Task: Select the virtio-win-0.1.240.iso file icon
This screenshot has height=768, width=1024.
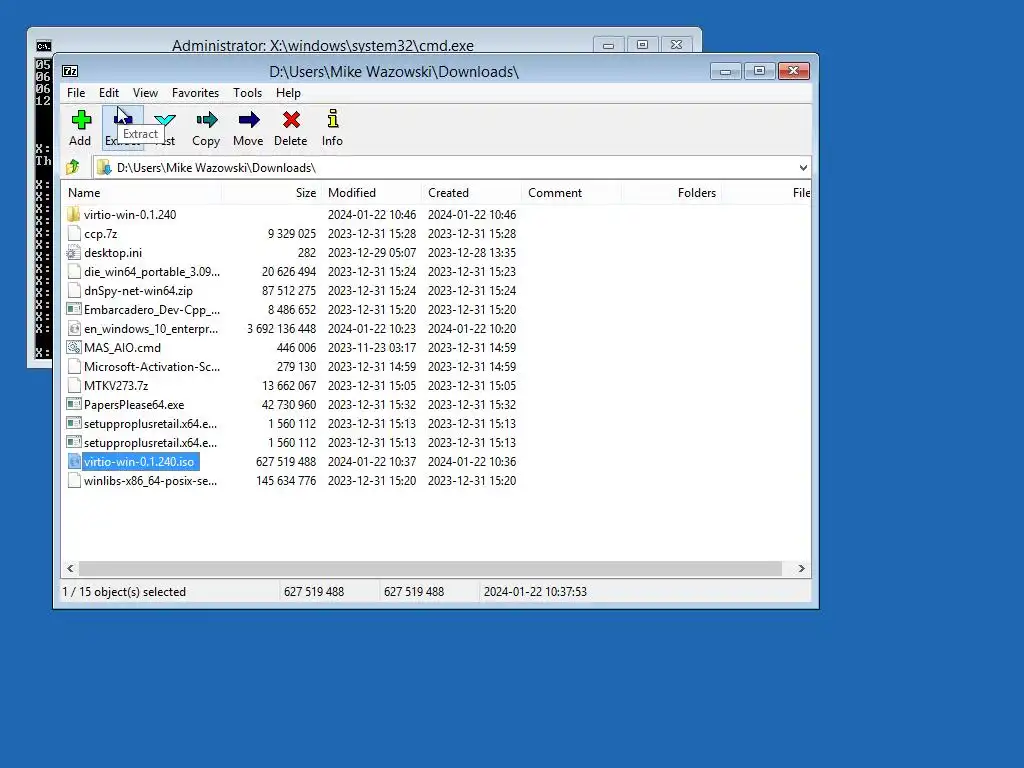Action: tap(74, 462)
